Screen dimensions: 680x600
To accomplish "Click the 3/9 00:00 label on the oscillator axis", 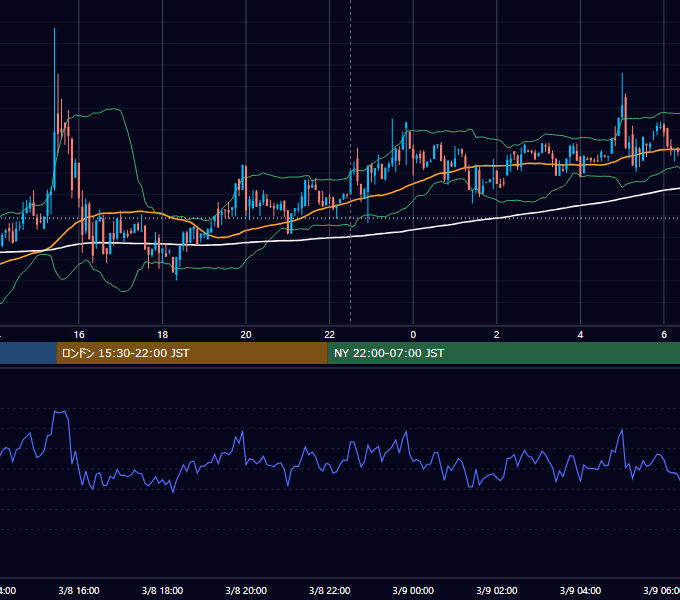I will coord(413,590).
